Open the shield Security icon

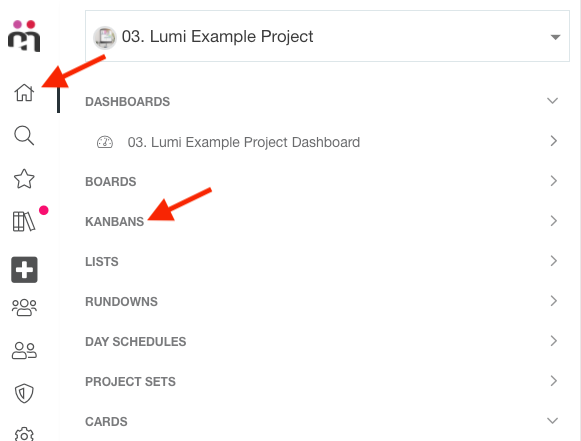[24, 393]
